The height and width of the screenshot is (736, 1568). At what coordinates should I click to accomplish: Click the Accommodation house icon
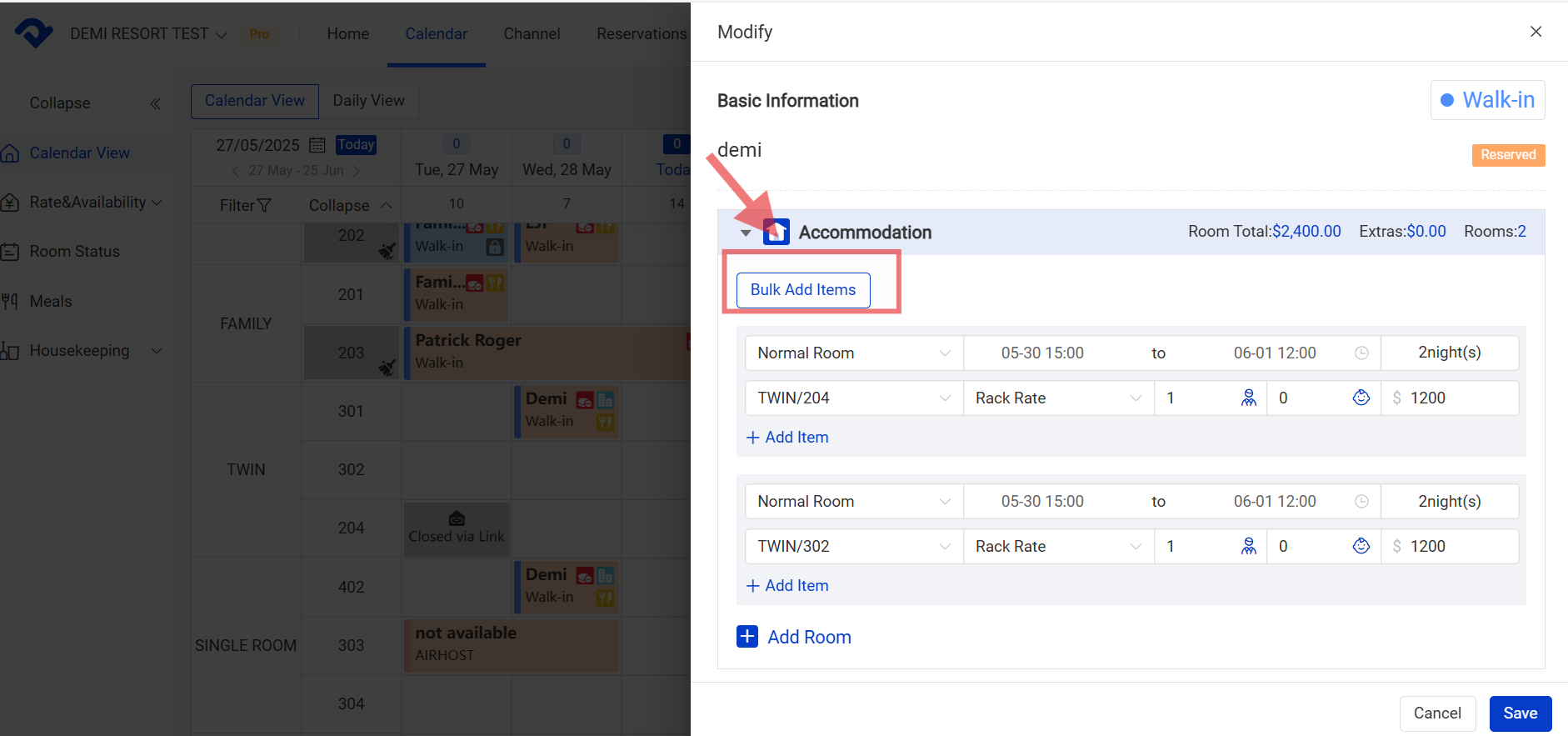coord(776,232)
